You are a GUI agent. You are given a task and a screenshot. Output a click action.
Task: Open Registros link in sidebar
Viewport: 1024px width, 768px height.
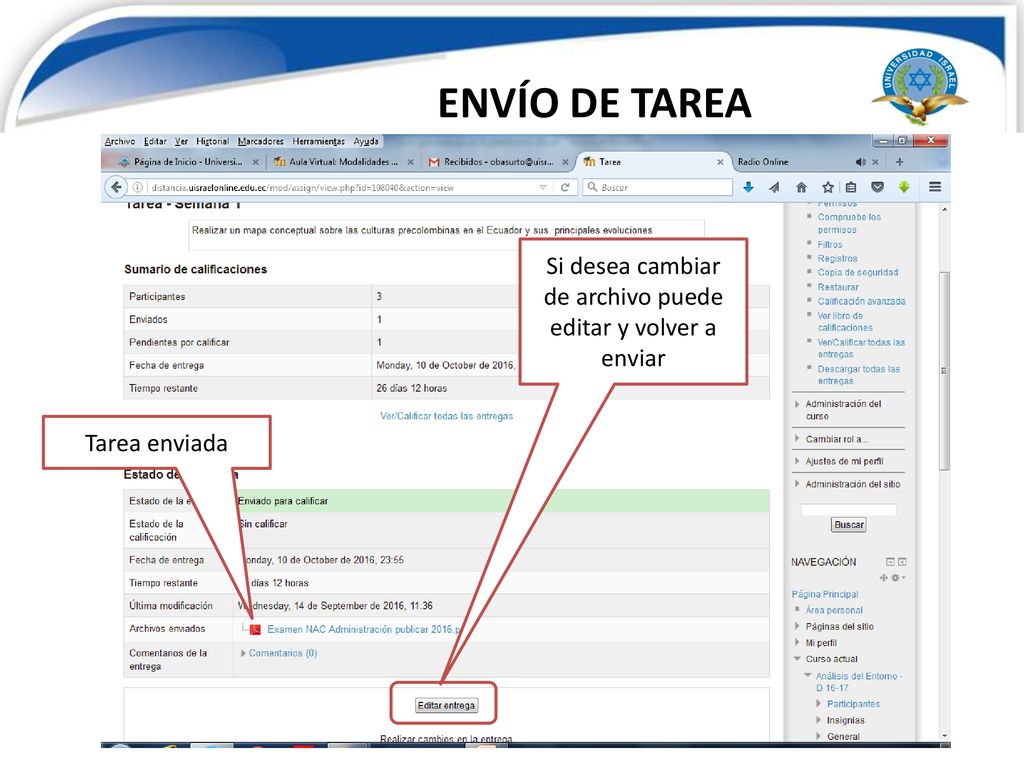837,259
